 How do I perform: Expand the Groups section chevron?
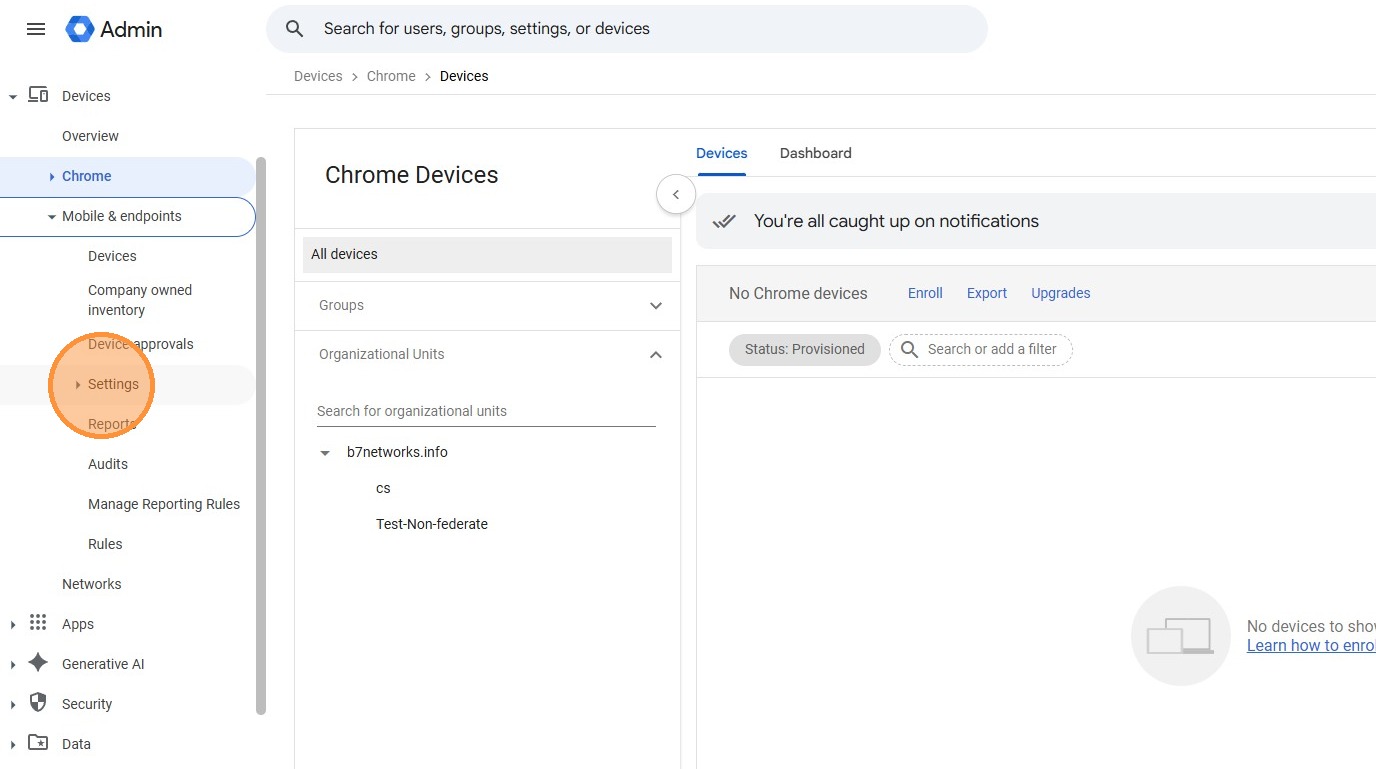(x=656, y=306)
